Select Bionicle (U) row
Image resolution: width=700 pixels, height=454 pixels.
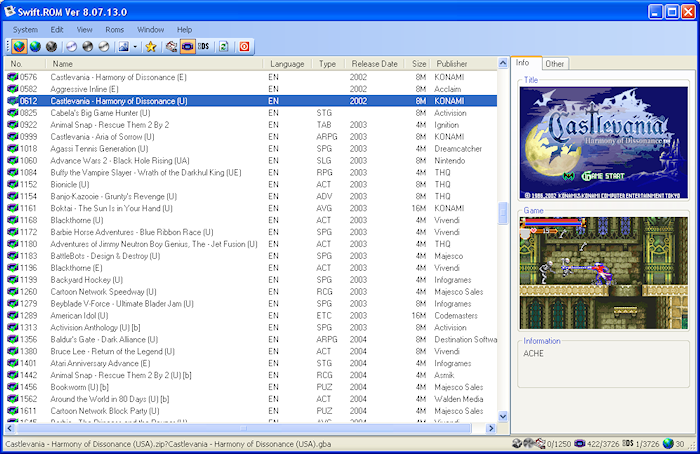click(x=251, y=184)
